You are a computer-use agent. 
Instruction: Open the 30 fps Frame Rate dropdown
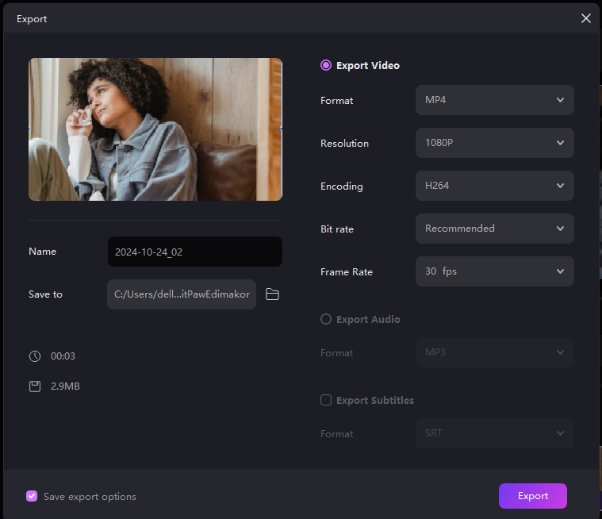point(494,271)
